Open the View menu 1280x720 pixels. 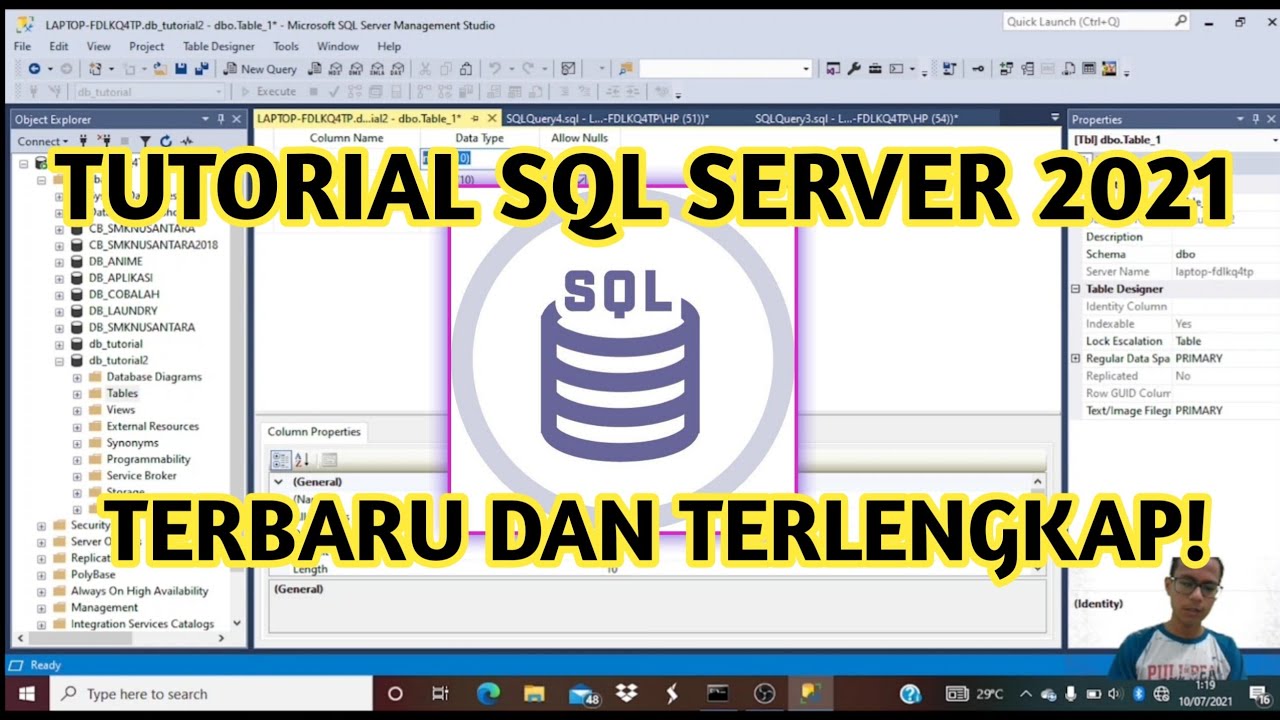99,46
